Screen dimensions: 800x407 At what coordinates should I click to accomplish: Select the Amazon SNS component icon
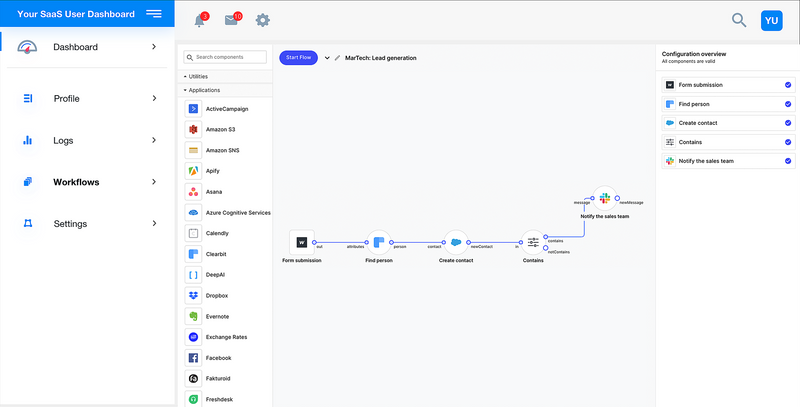(193, 150)
